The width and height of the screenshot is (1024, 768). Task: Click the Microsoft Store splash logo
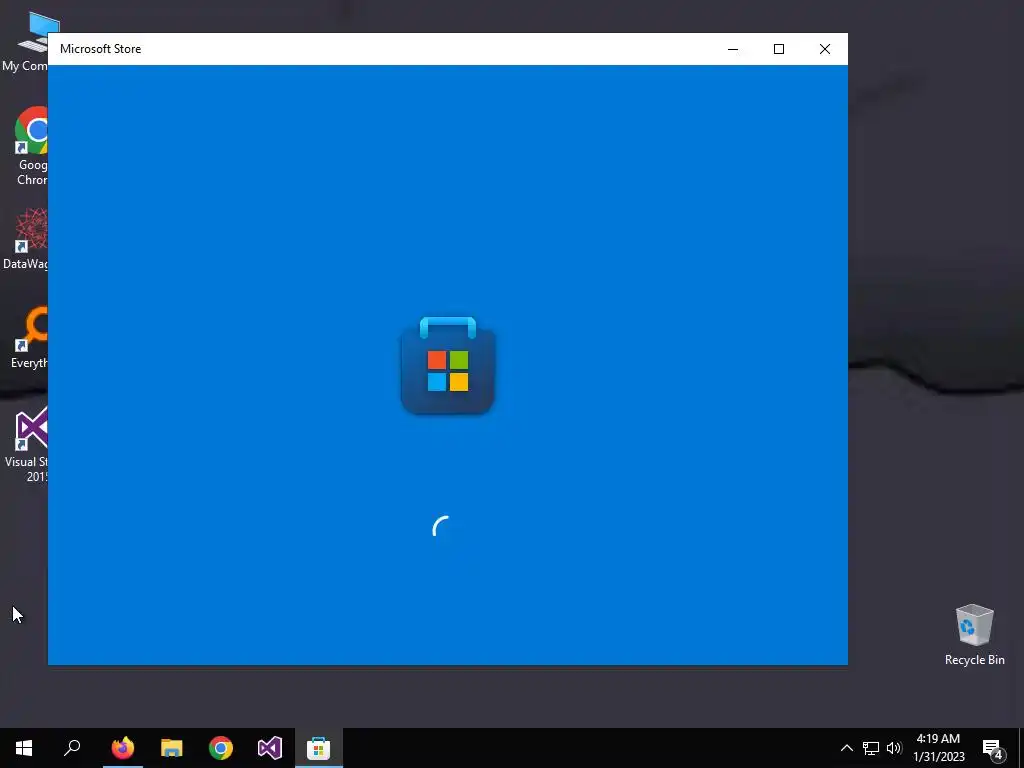point(448,365)
